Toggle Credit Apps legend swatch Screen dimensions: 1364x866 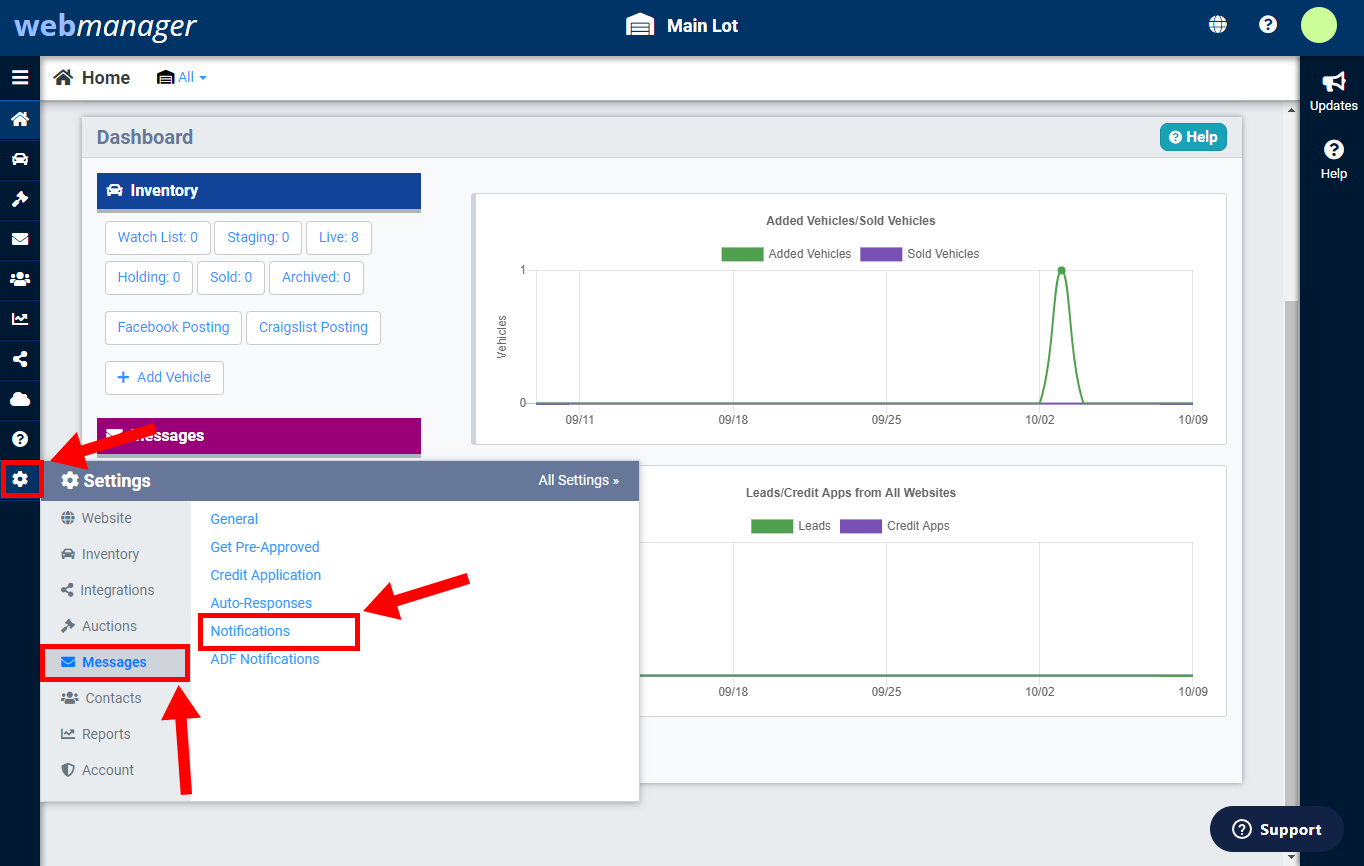[861, 526]
